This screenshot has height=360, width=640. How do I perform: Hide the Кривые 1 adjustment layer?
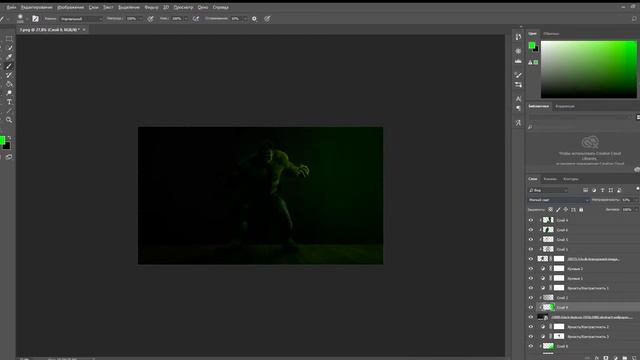click(531, 278)
